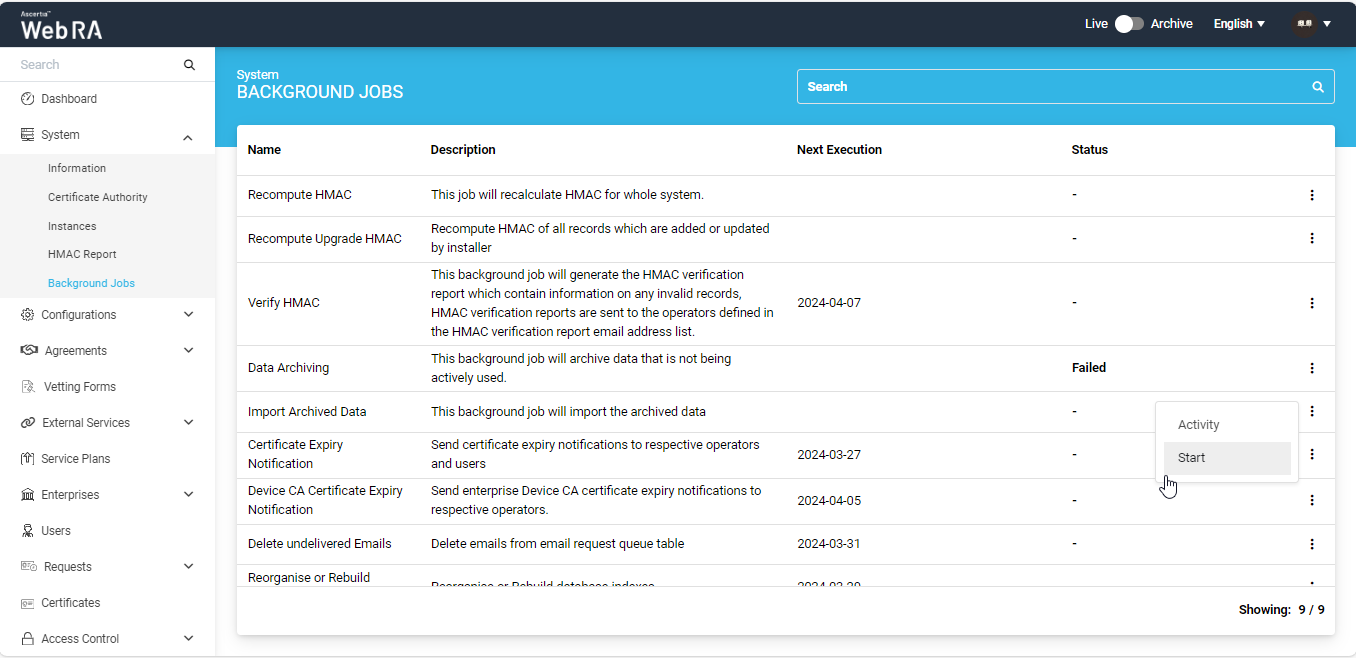
Task: Click the Dashboard gauge icon
Action: tap(28, 99)
